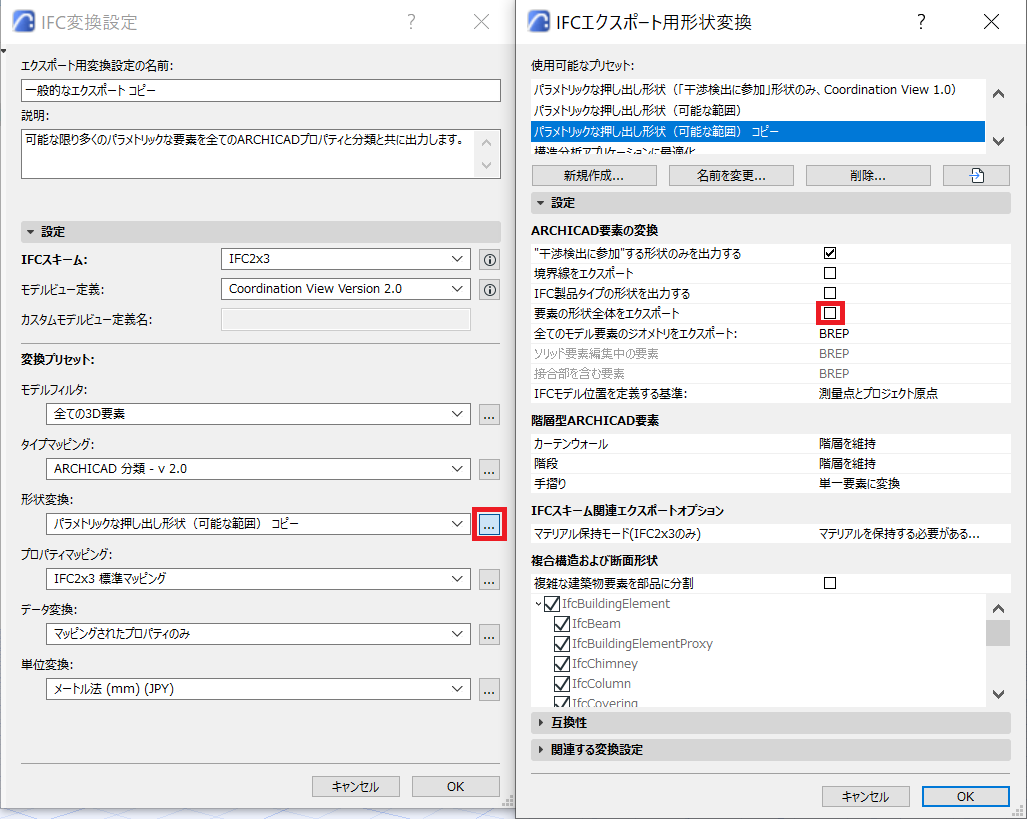This screenshot has height=819, width=1027.
Task: Click 測量点とプロジェクト原点 value
Action: point(878,394)
